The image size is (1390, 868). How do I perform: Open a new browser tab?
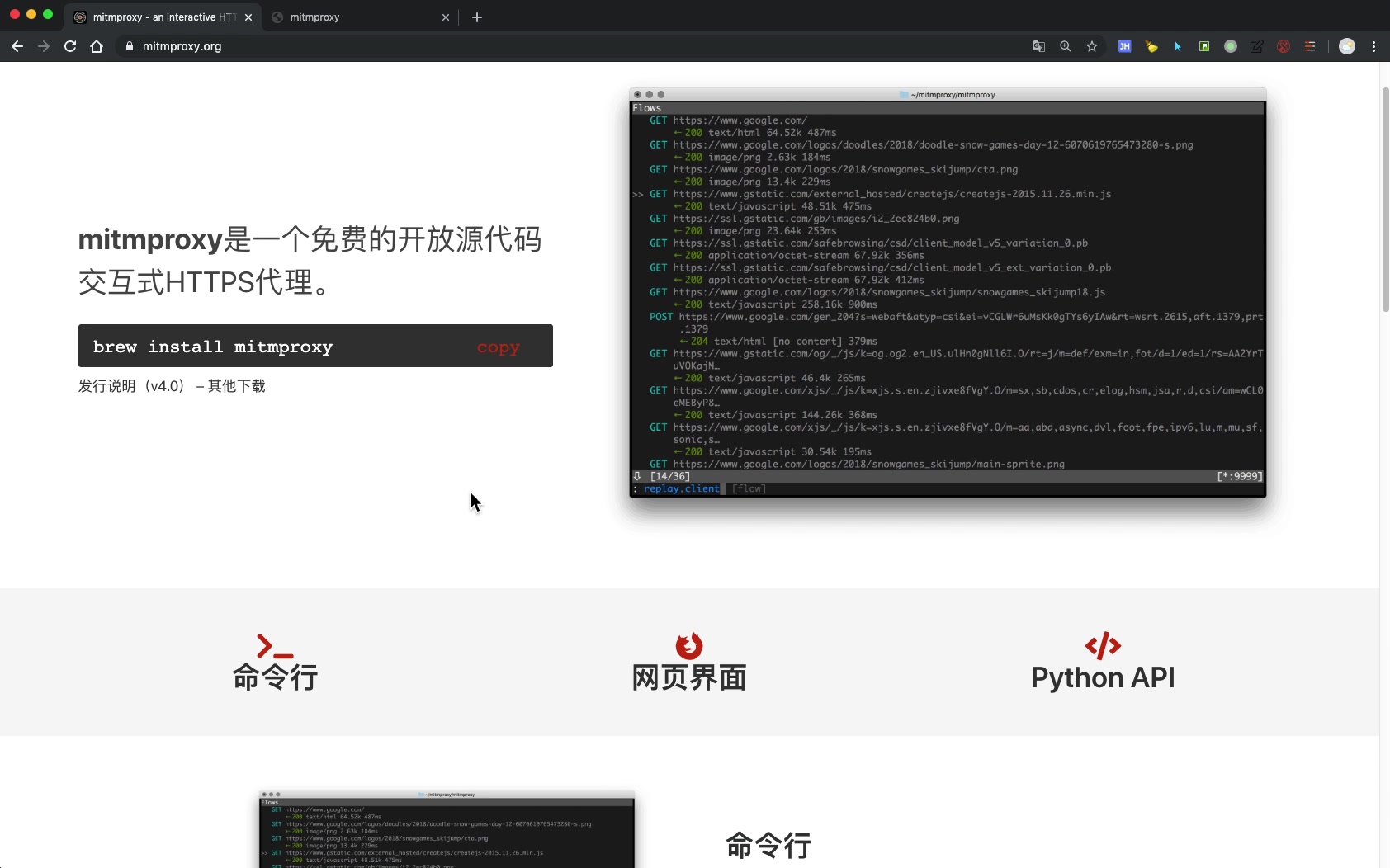[x=477, y=17]
